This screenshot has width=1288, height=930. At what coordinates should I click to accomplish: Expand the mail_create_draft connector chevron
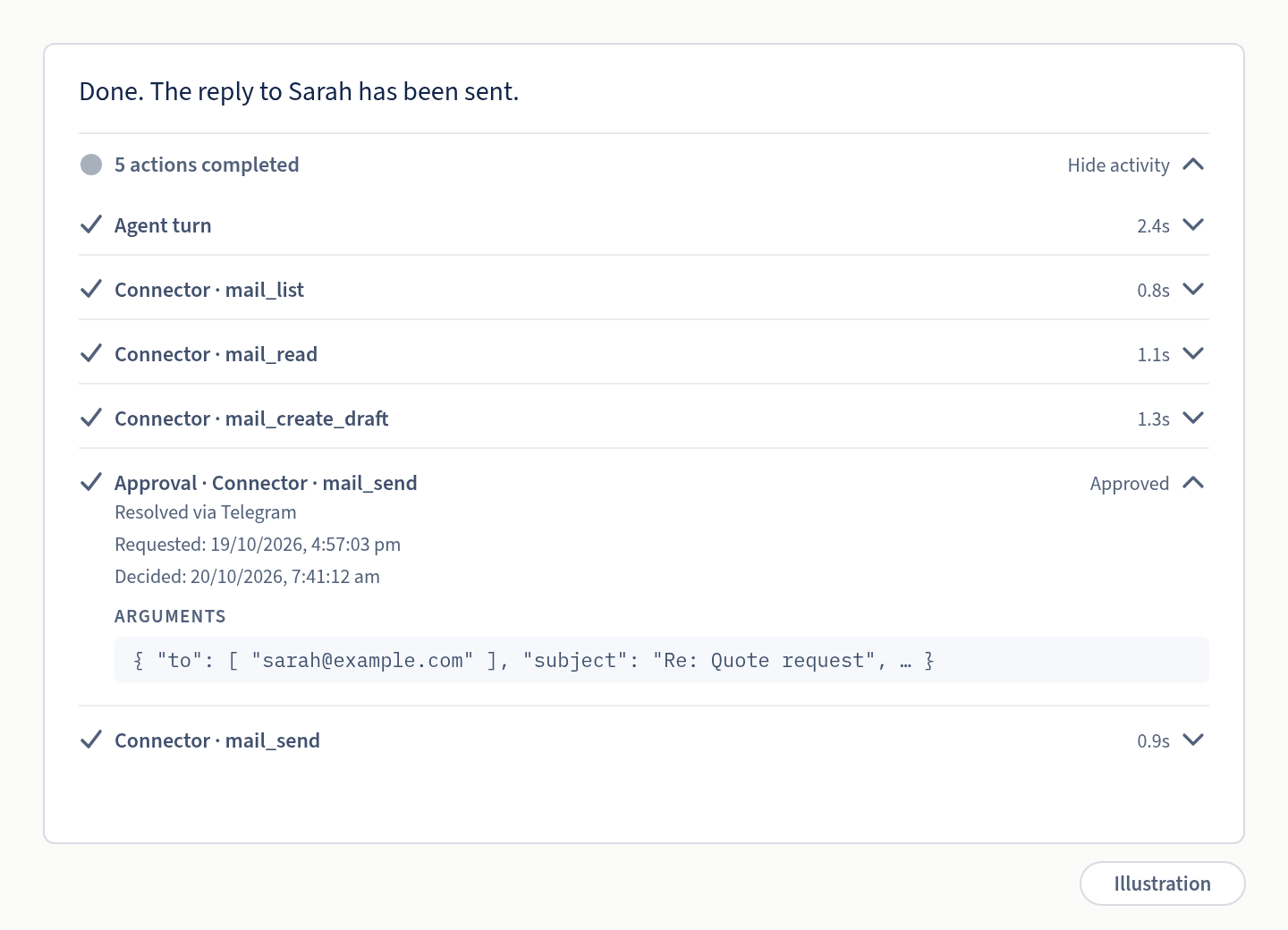pyautogui.click(x=1193, y=418)
